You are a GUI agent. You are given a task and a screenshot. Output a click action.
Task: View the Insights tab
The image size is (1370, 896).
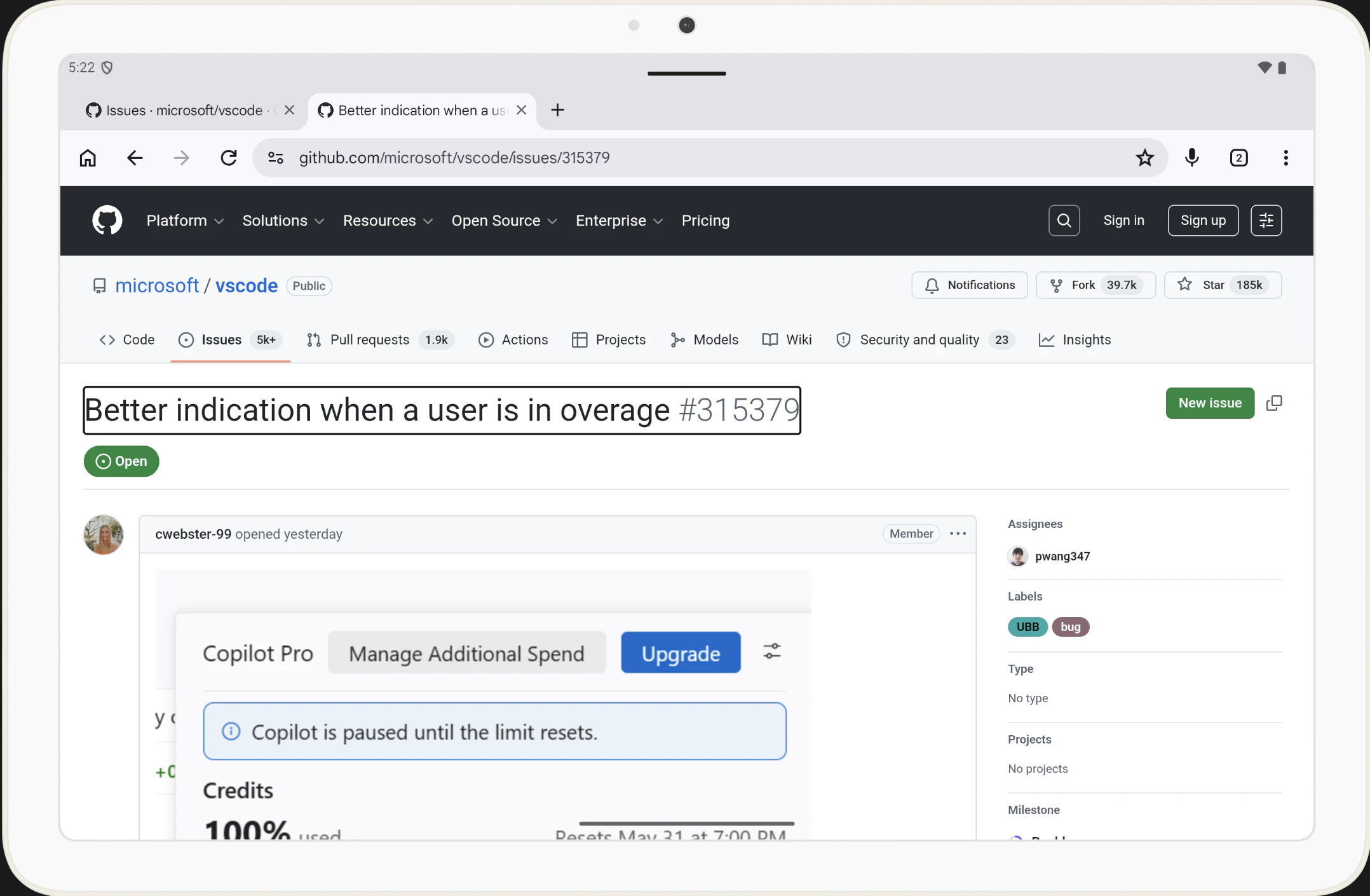tap(1075, 340)
